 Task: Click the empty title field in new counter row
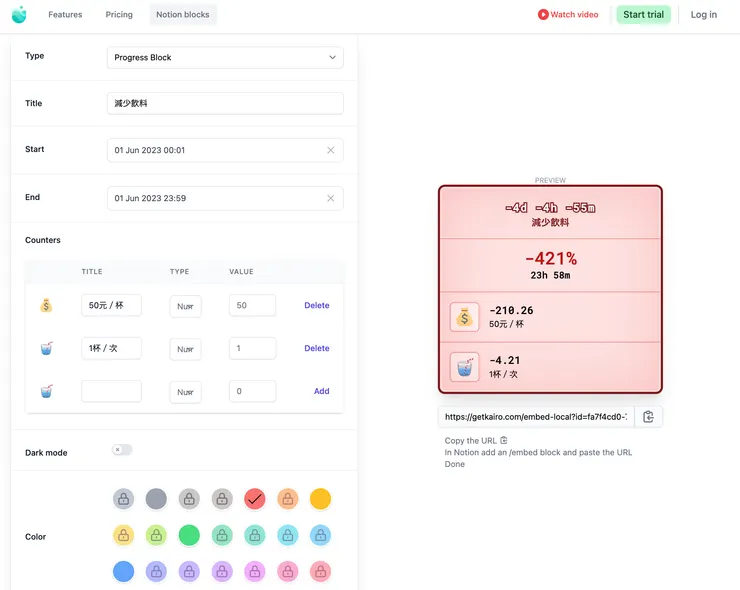[x=111, y=391]
